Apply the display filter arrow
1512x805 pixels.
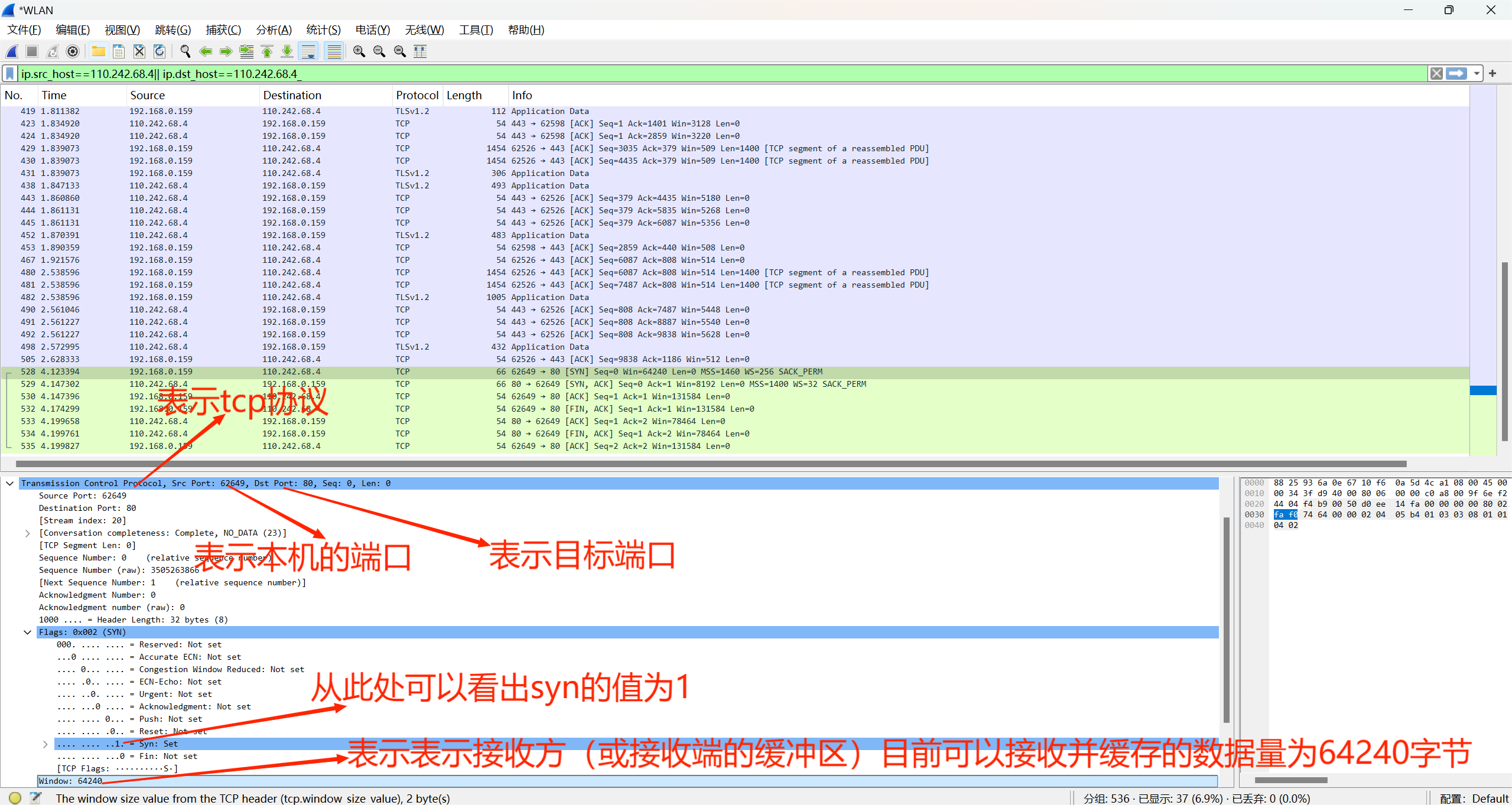click(1456, 74)
